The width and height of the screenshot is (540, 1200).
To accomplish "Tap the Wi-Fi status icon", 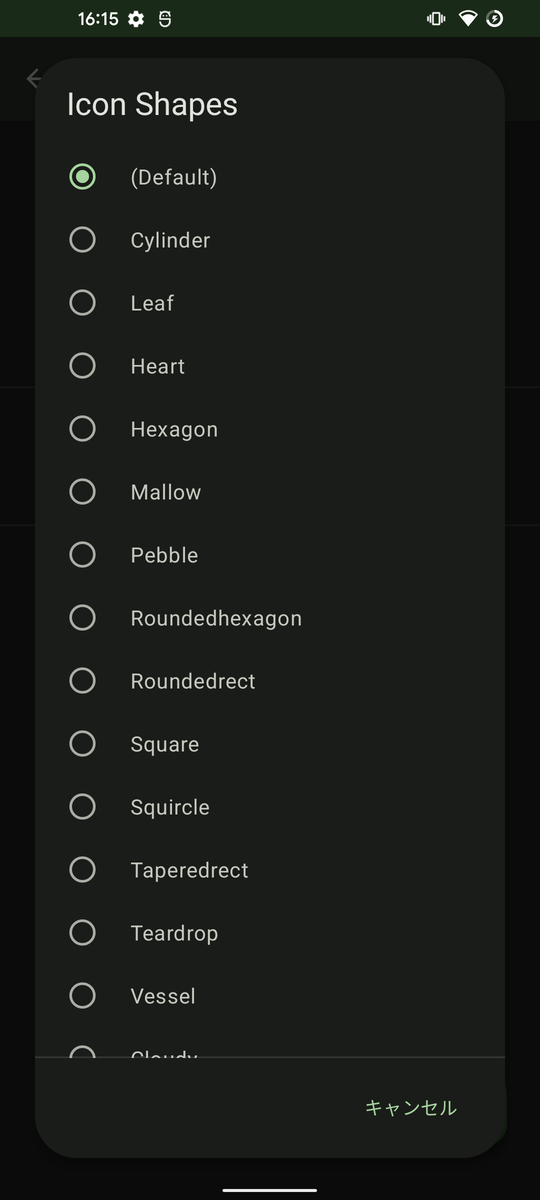I will 468,19.
